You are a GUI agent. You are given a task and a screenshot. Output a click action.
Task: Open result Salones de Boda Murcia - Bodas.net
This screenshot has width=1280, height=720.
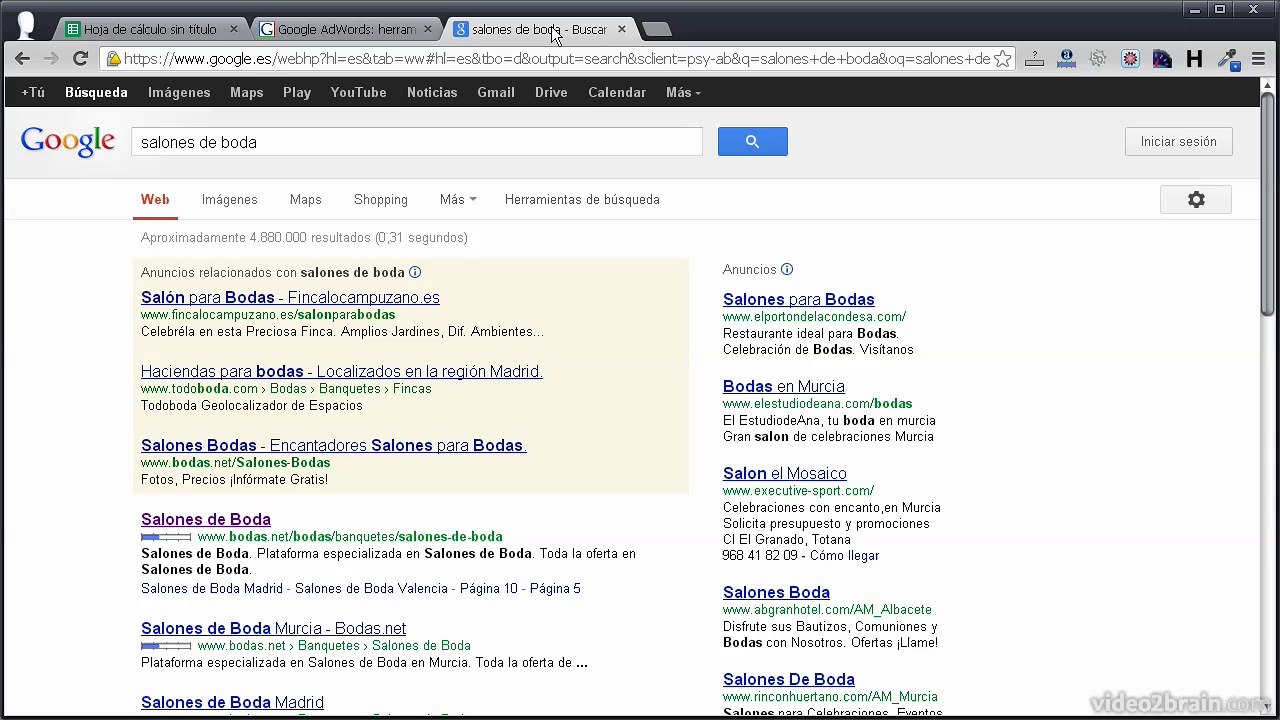[x=273, y=629]
